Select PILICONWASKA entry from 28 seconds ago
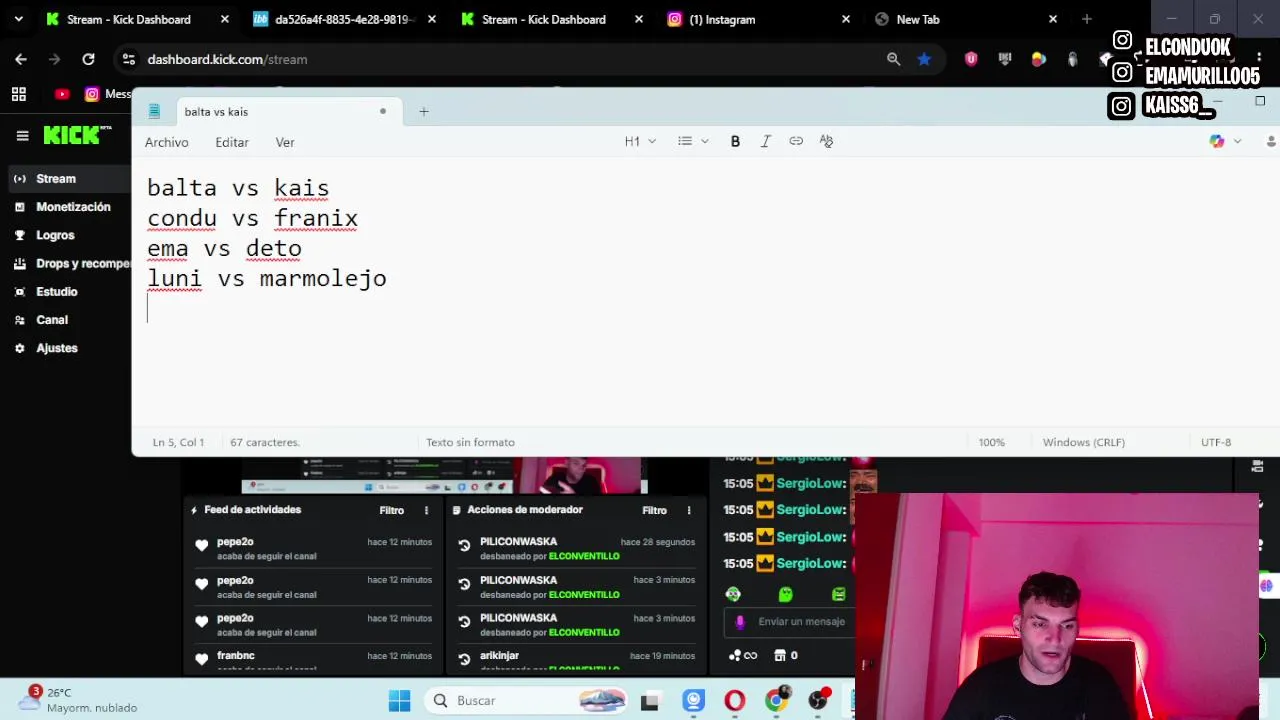 coord(576,548)
